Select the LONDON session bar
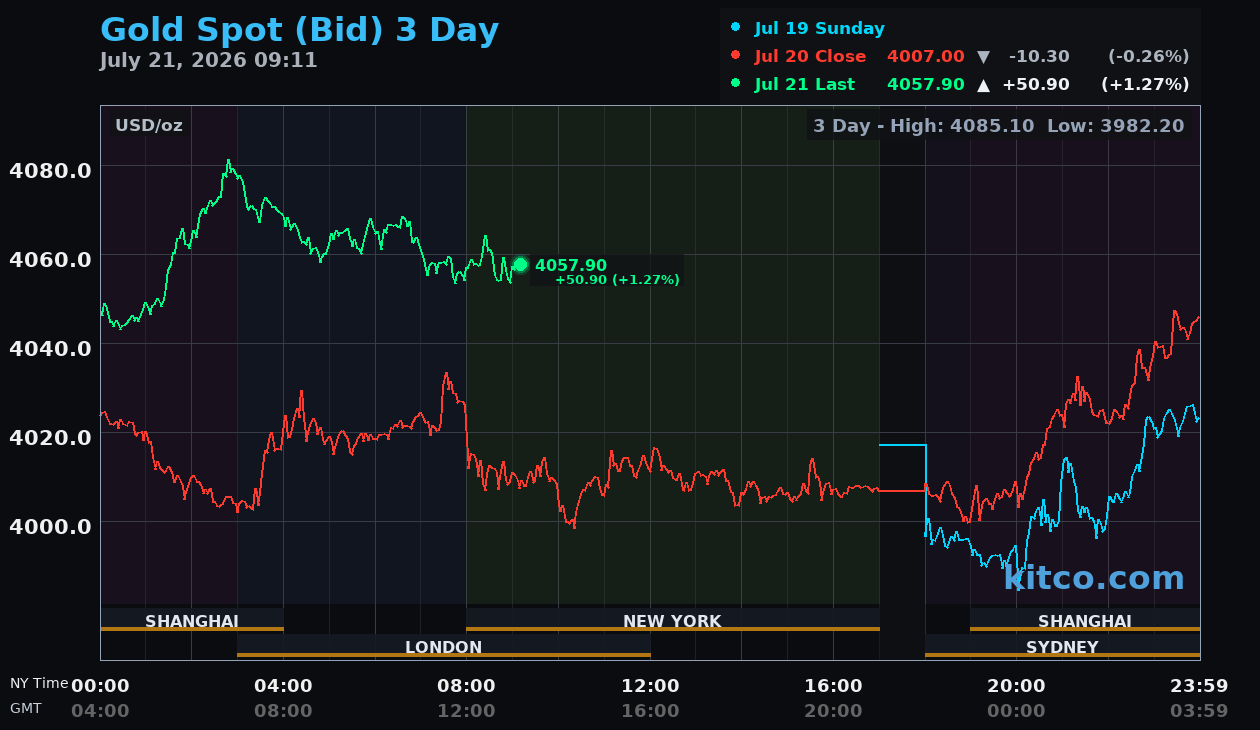The image size is (1260, 730). click(443, 647)
